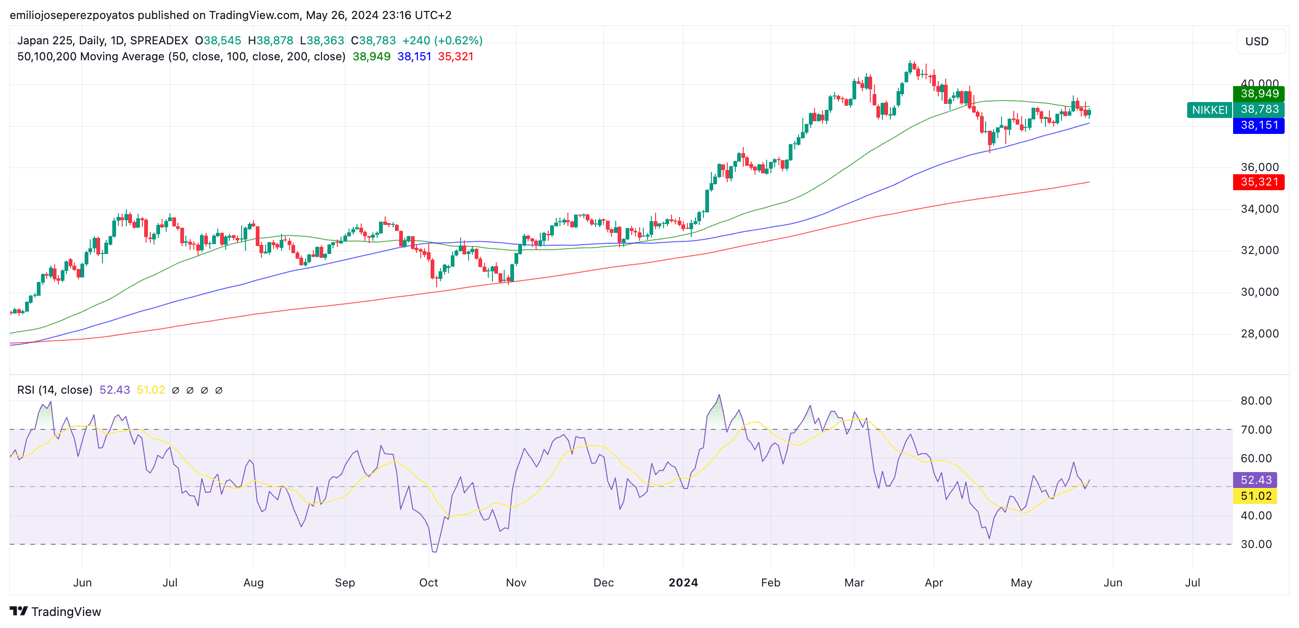
Task: Click the Oct label on time axis
Action: [x=428, y=582]
